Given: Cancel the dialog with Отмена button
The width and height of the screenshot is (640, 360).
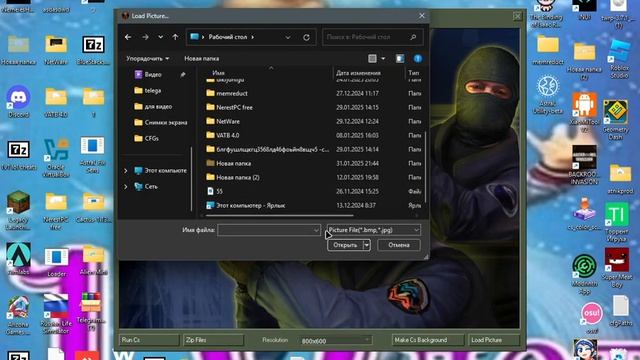Looking at the screenshot, I should coord(399,245).
